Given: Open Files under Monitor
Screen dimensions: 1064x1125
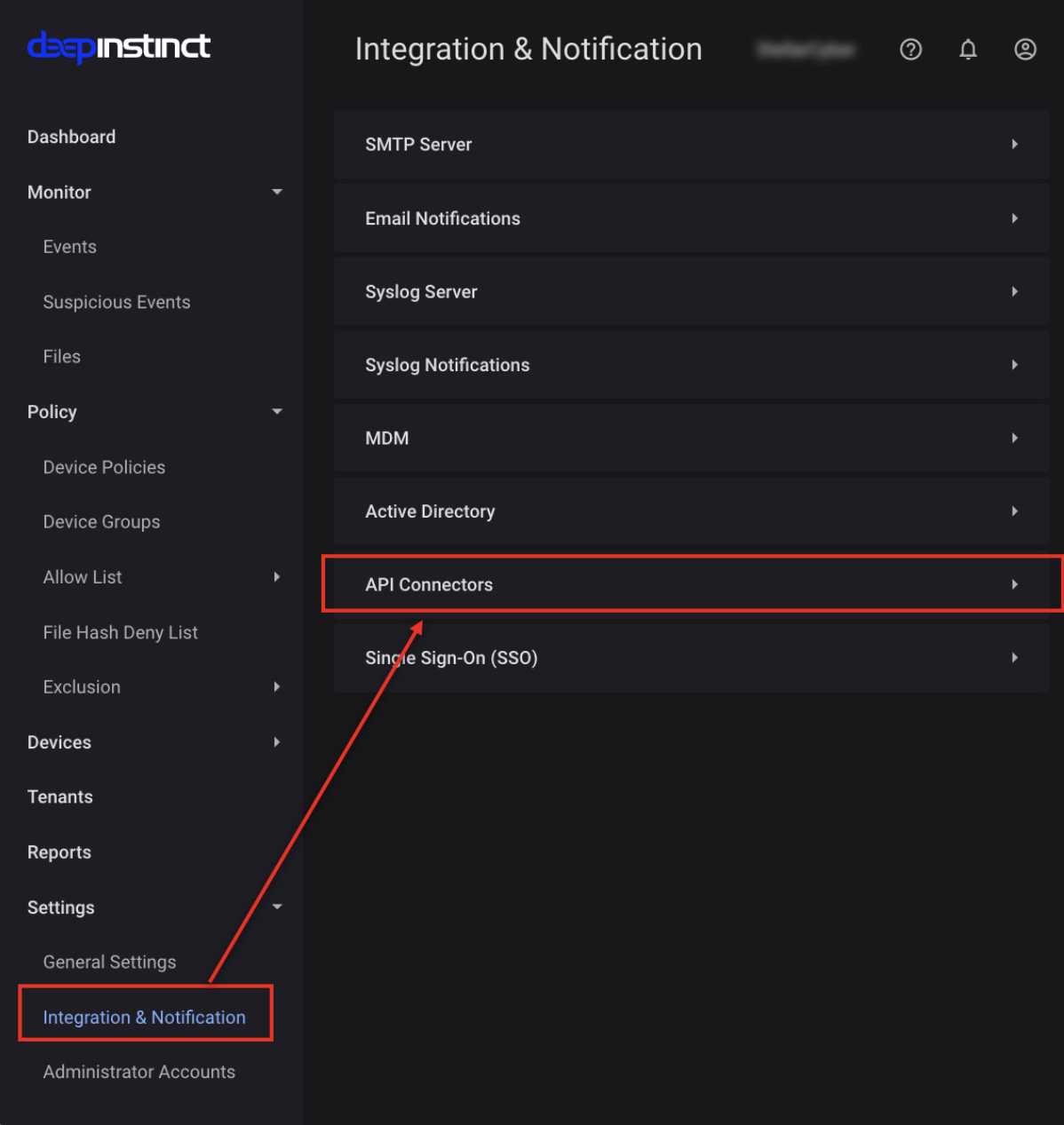Looking at the screenshot, I should [61, 357].
